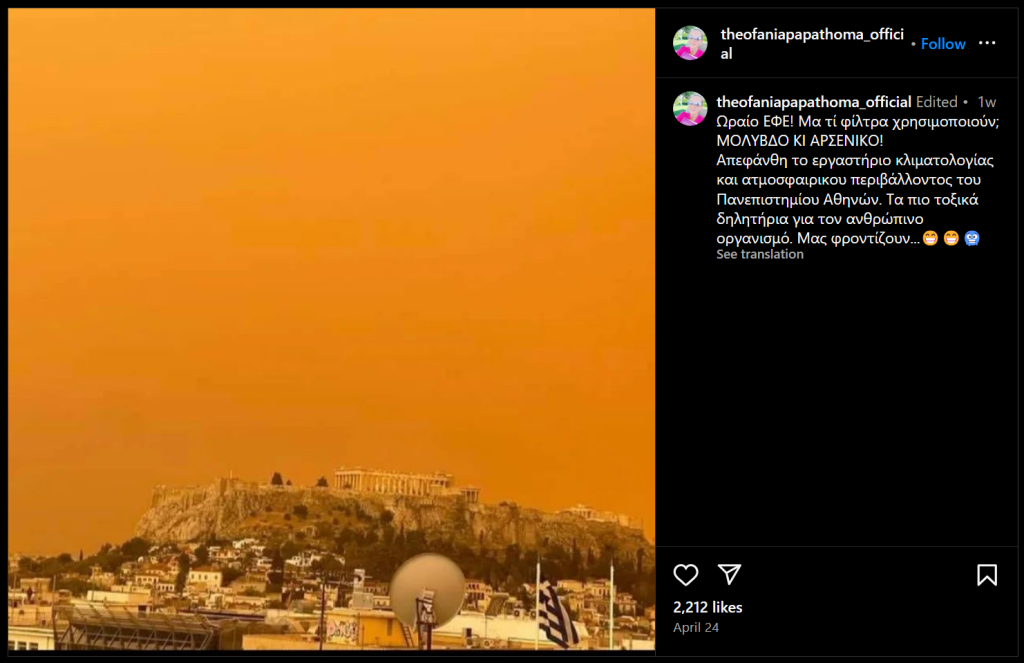The image size is (1024, 663).
Task: Share the post via paper plane icon
Action: [x=729, y=574]
